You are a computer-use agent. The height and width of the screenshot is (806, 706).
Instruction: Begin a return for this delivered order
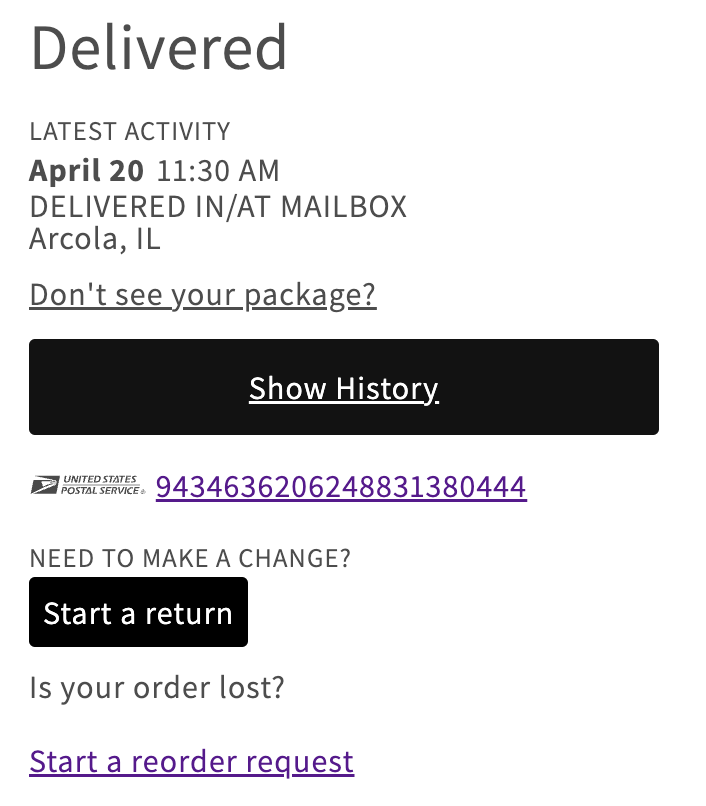[138, 613]
